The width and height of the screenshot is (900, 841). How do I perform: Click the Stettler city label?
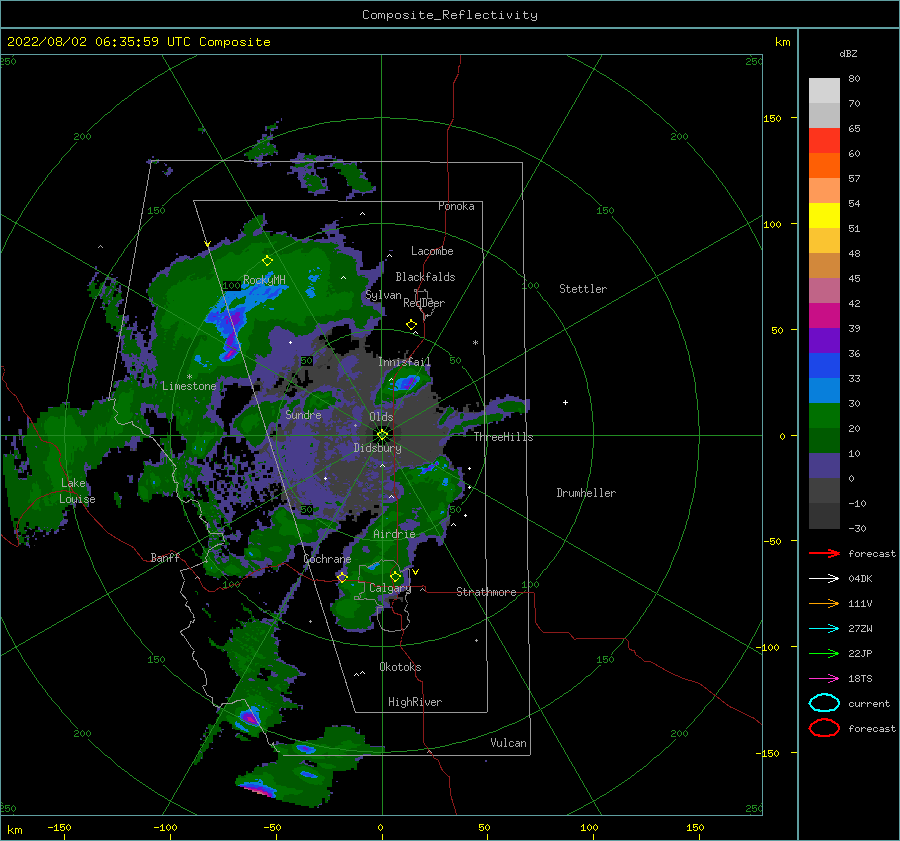pos(583,289)
